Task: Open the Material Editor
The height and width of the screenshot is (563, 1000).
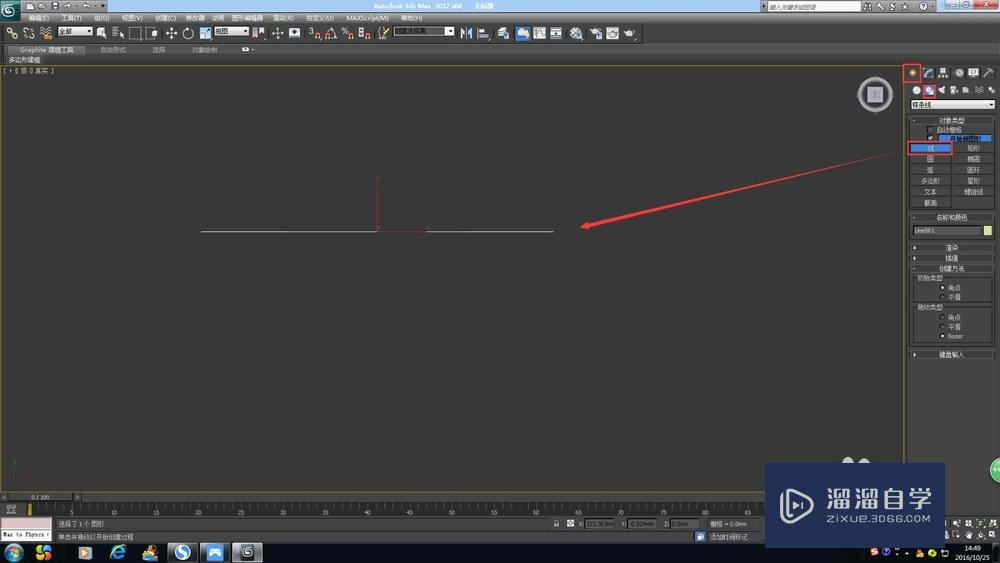Action: pos(576,33)
